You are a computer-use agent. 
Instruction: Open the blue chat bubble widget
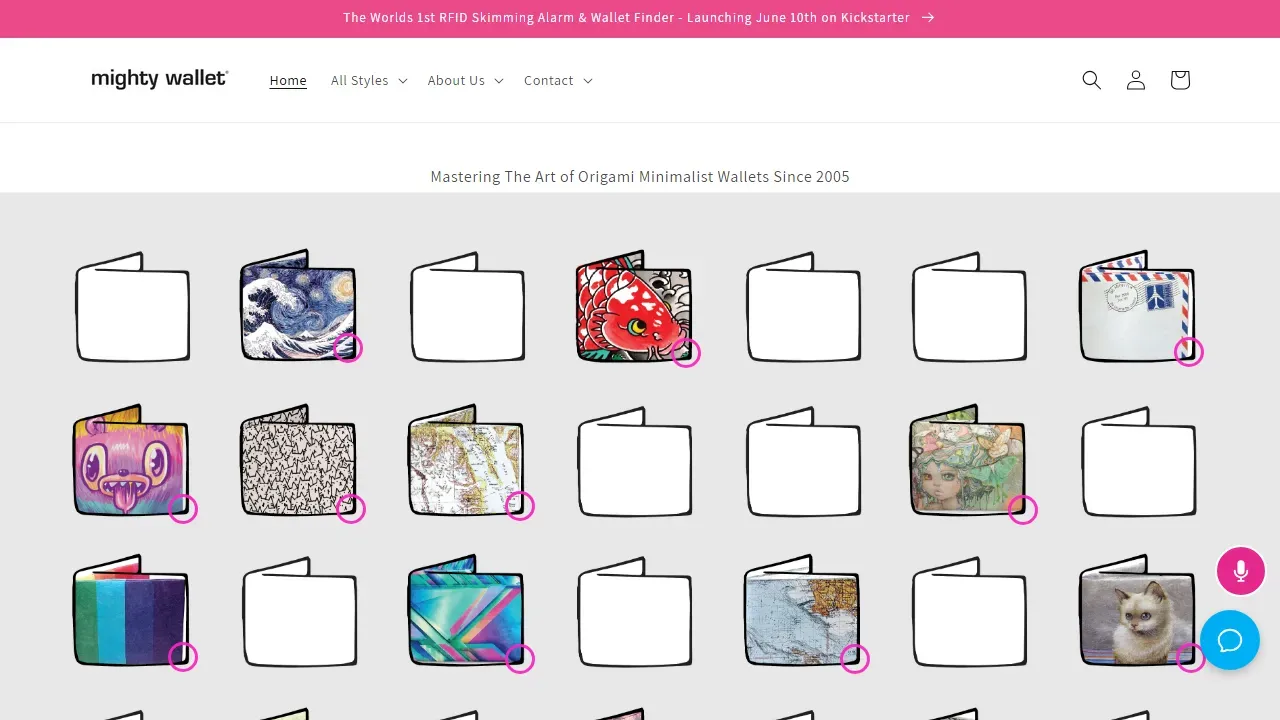(x=1230, y=640)
